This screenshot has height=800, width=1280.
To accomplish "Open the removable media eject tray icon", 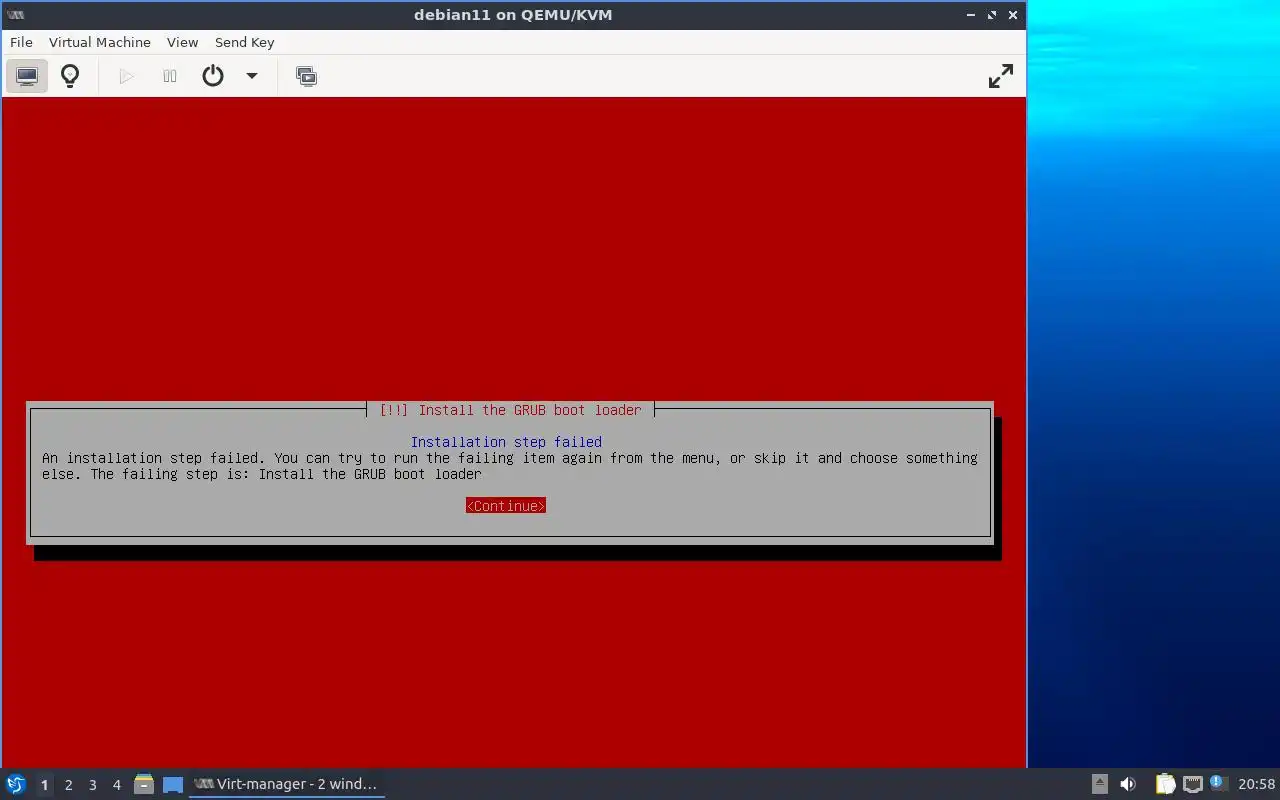I will point(1100,784).
